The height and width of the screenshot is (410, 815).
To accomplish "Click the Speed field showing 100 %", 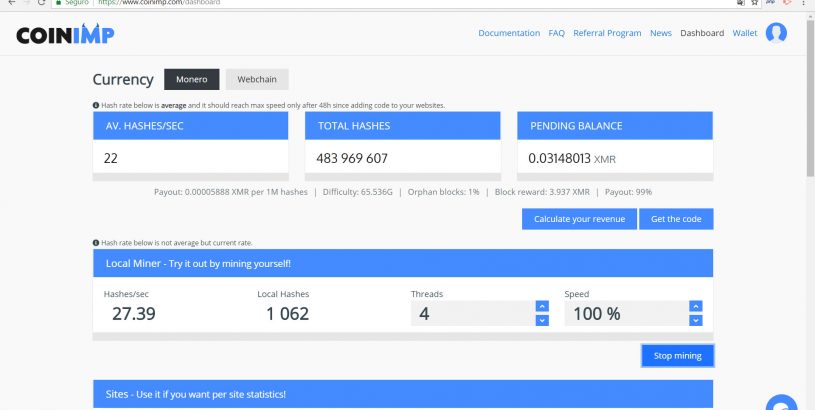I will tap(626, 313).
